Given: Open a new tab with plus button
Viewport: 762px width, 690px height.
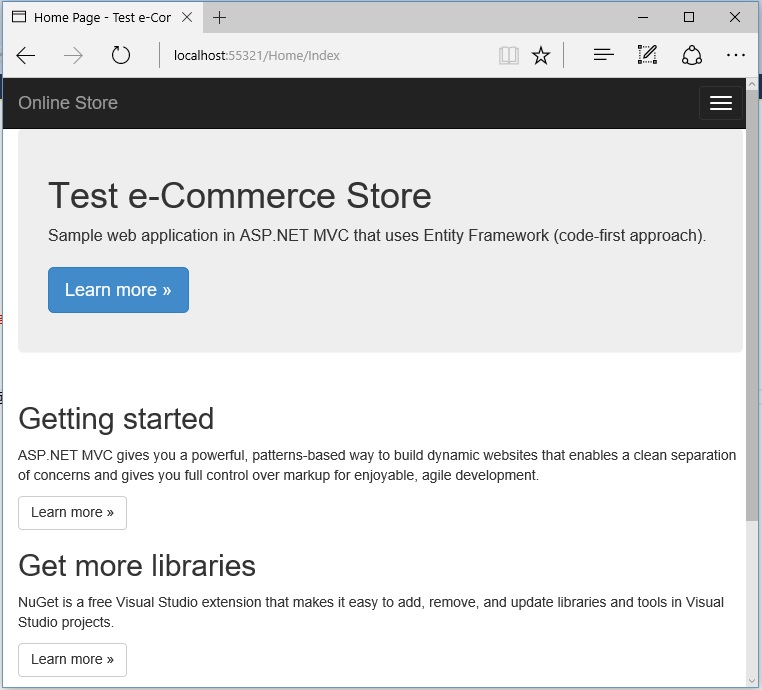Looking at the screenshot, I should (219, 18).
